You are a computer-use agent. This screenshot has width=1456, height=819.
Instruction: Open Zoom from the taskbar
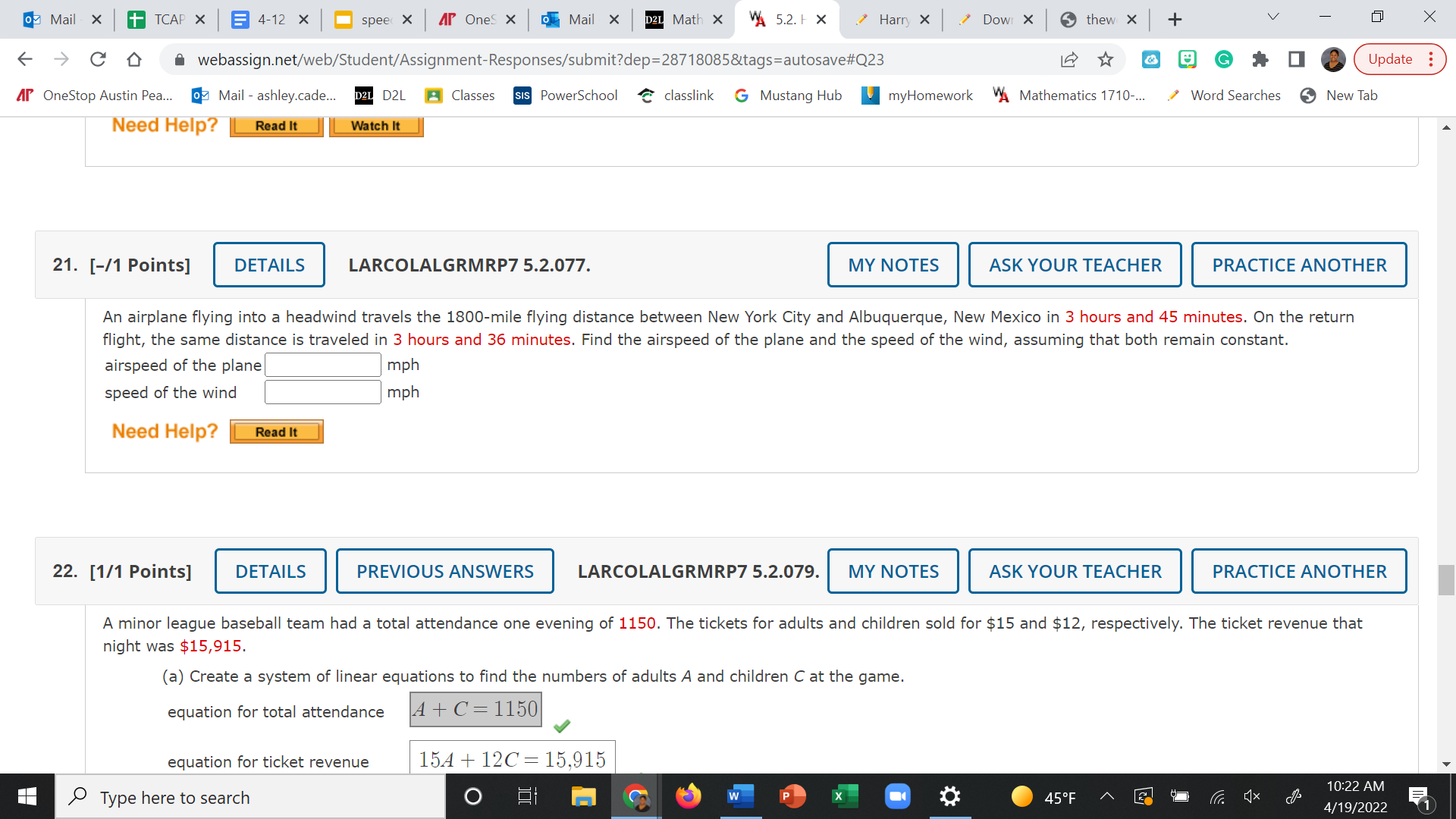[x=898, y=796]
